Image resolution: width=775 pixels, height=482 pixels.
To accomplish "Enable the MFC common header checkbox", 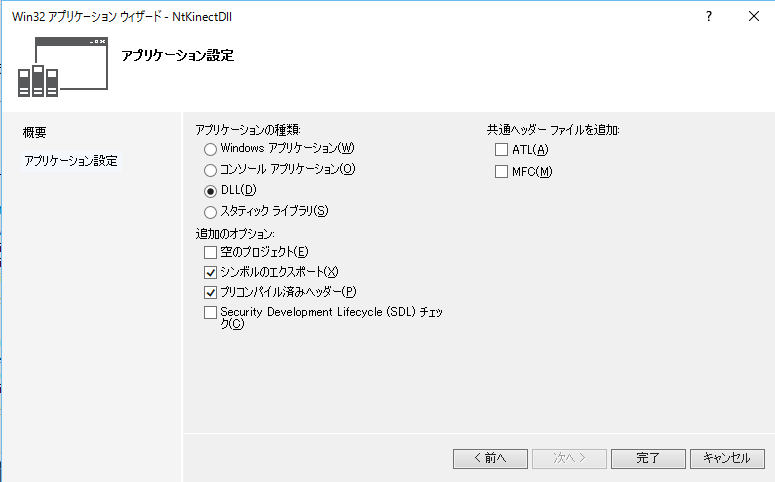I will point(502,172).
